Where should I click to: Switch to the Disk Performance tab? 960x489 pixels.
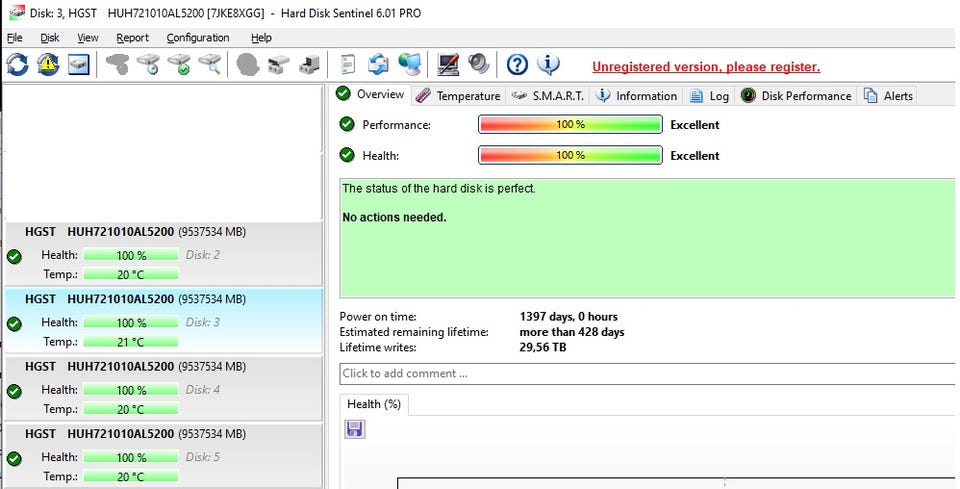tap(796, 96)
